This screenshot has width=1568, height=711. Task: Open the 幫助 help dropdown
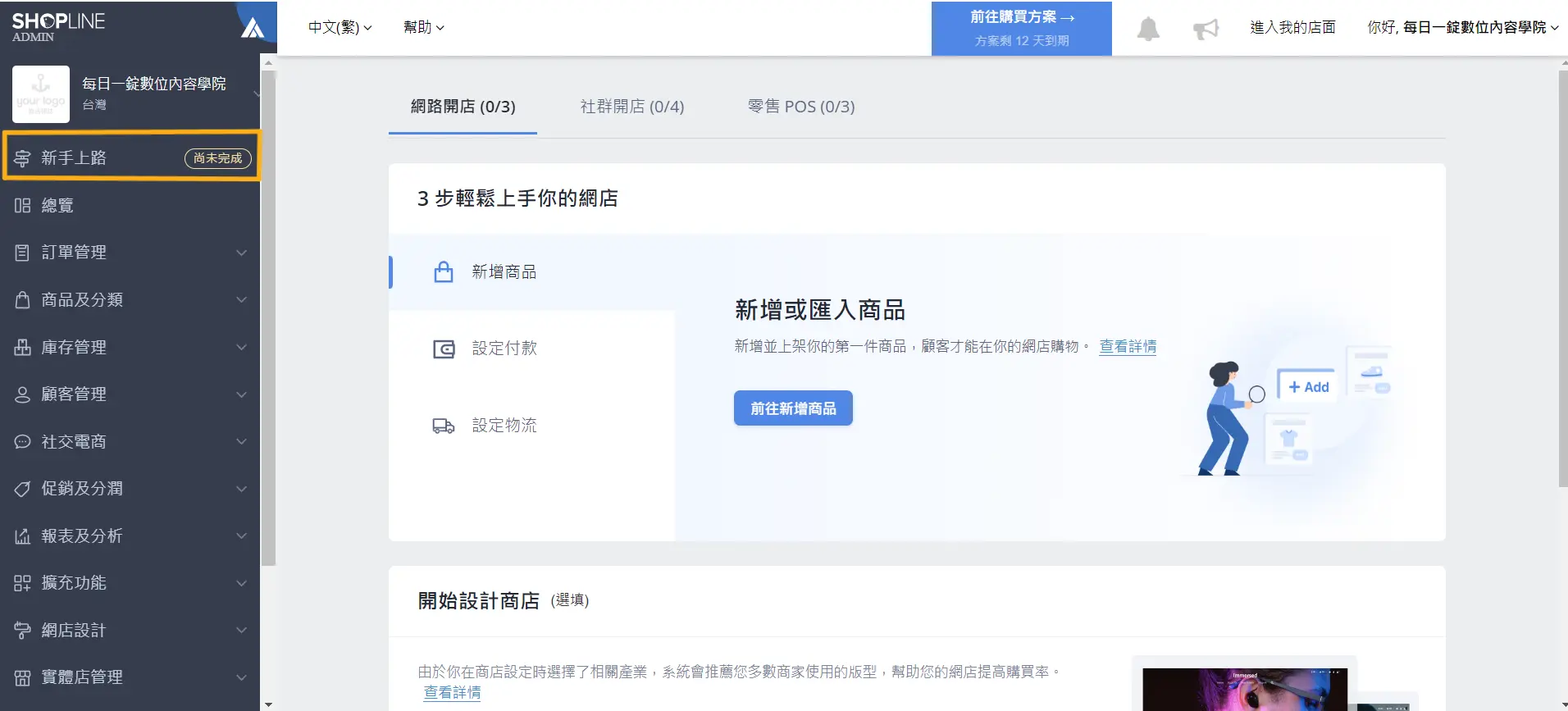point(423,27)
